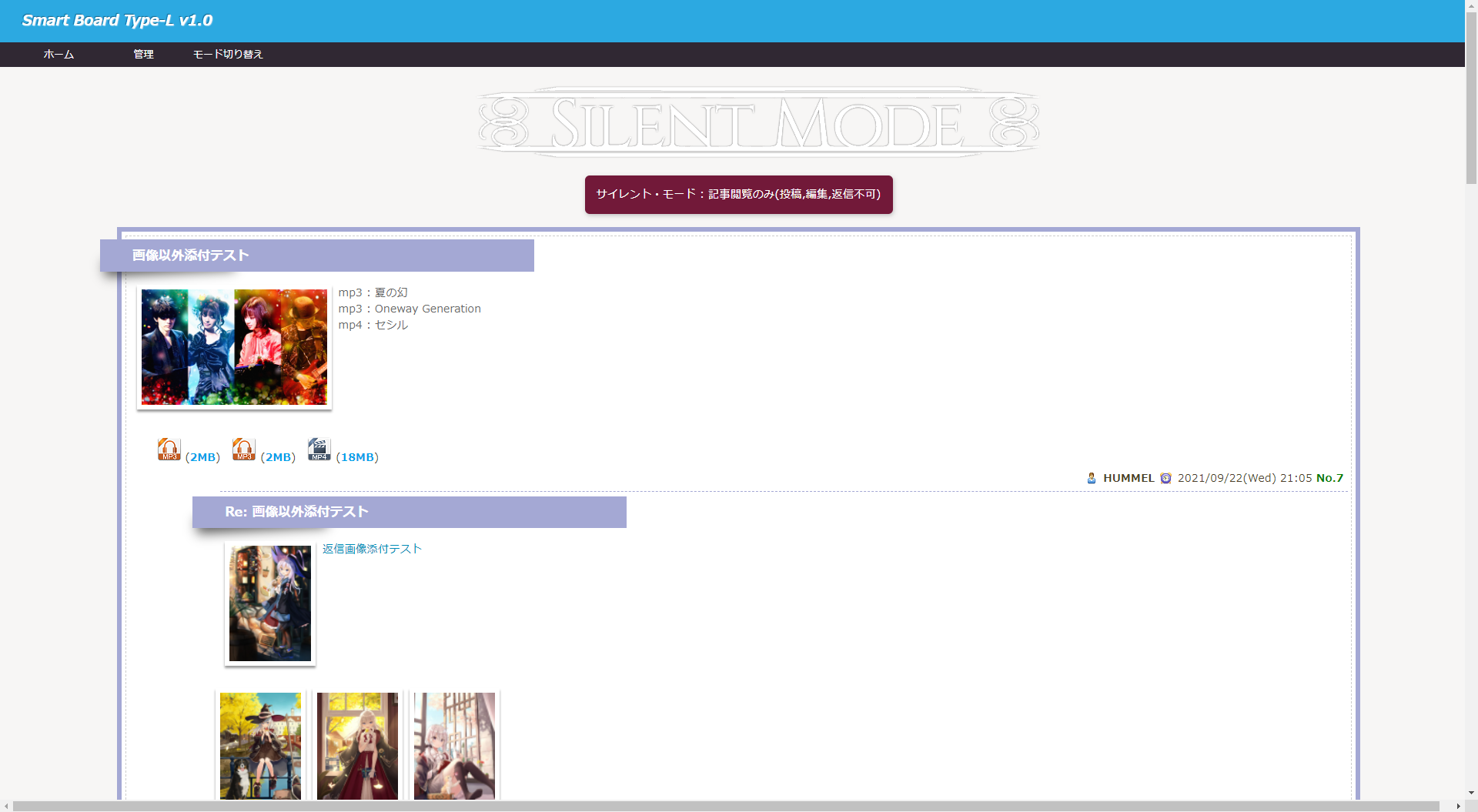The image size is (1478, 812).
Task: Open the 管理 menu item
Action: [143, 54]
